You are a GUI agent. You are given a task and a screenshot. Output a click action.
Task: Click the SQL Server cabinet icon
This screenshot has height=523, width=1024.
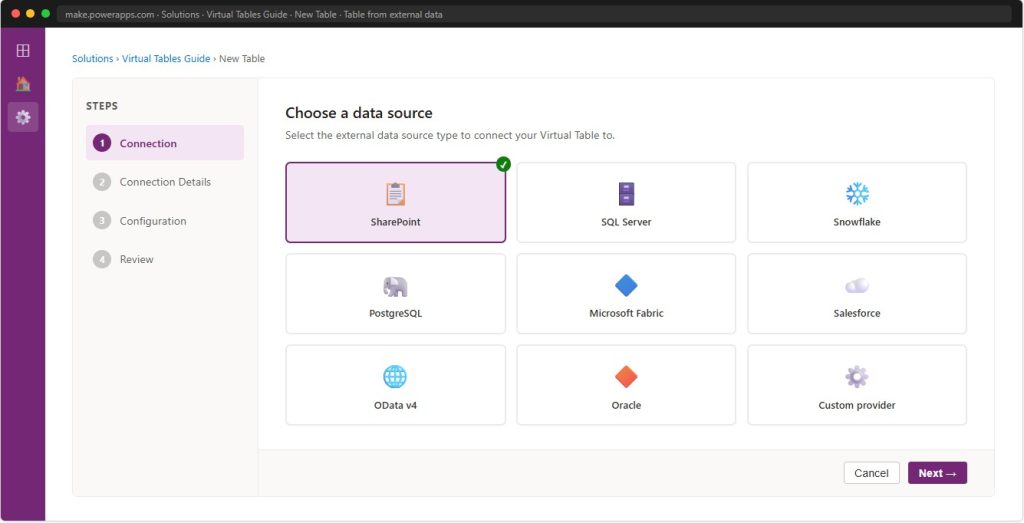pos(626,194)
